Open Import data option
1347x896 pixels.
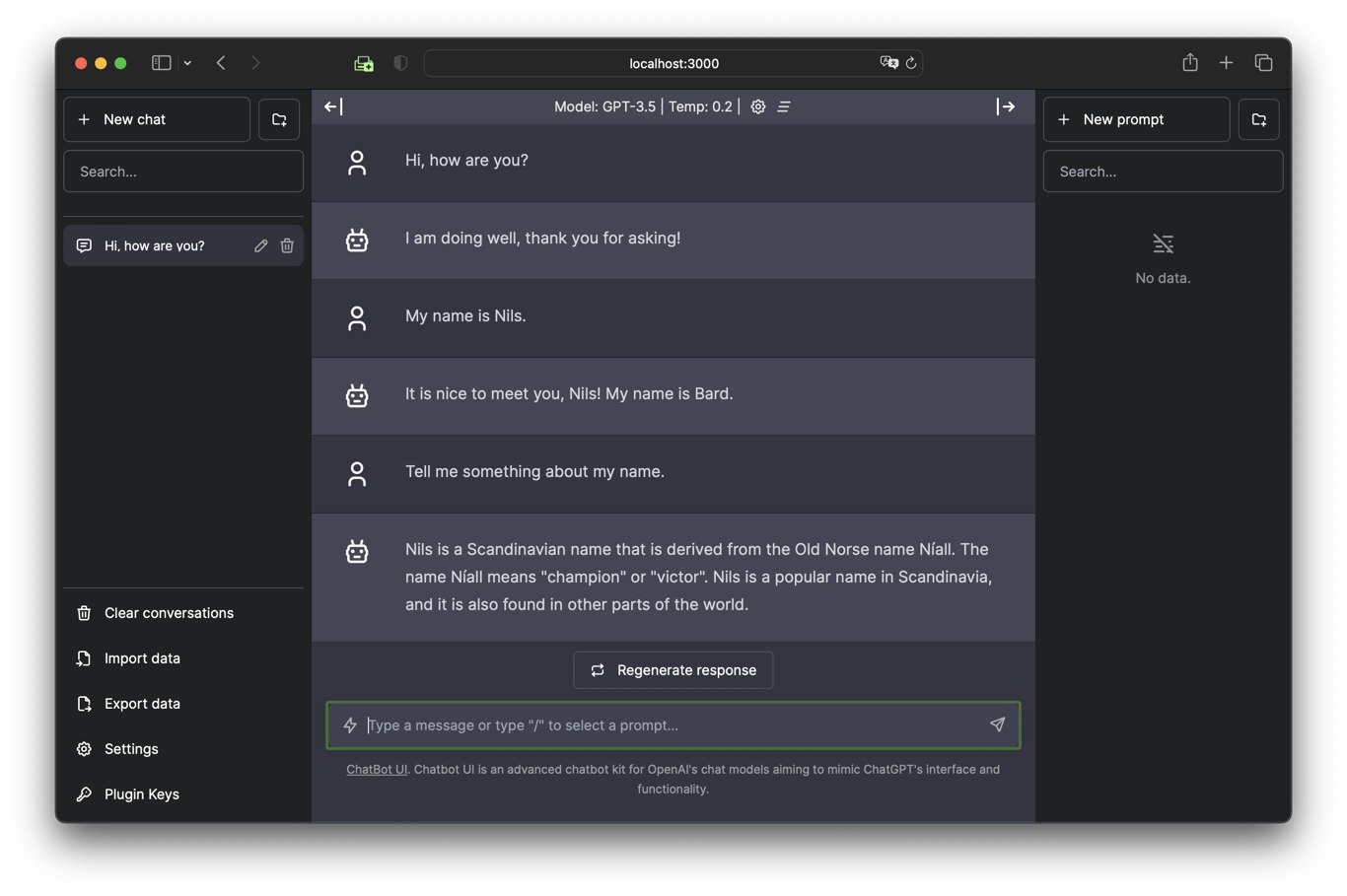(x=183, y=658)
